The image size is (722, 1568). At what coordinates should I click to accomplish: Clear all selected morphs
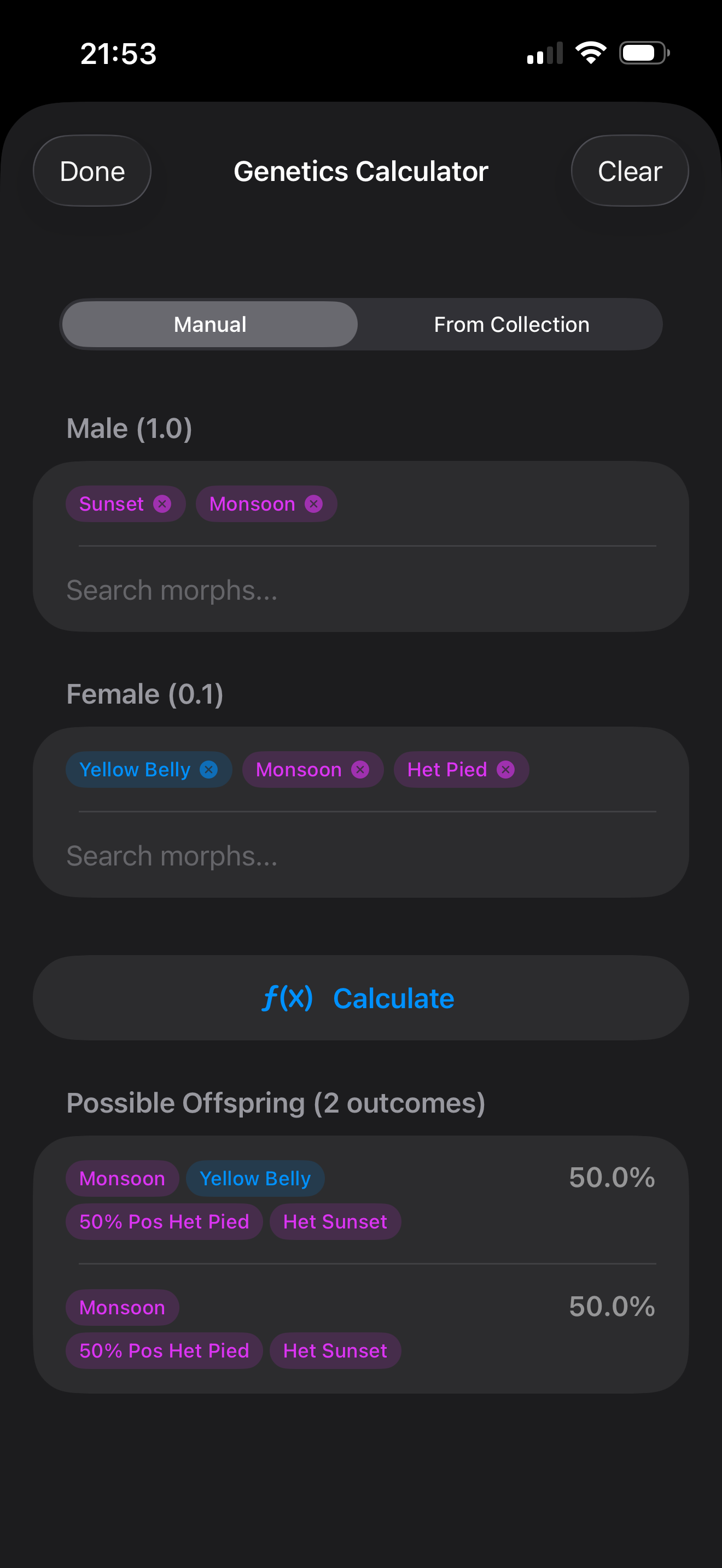(630, 171)
